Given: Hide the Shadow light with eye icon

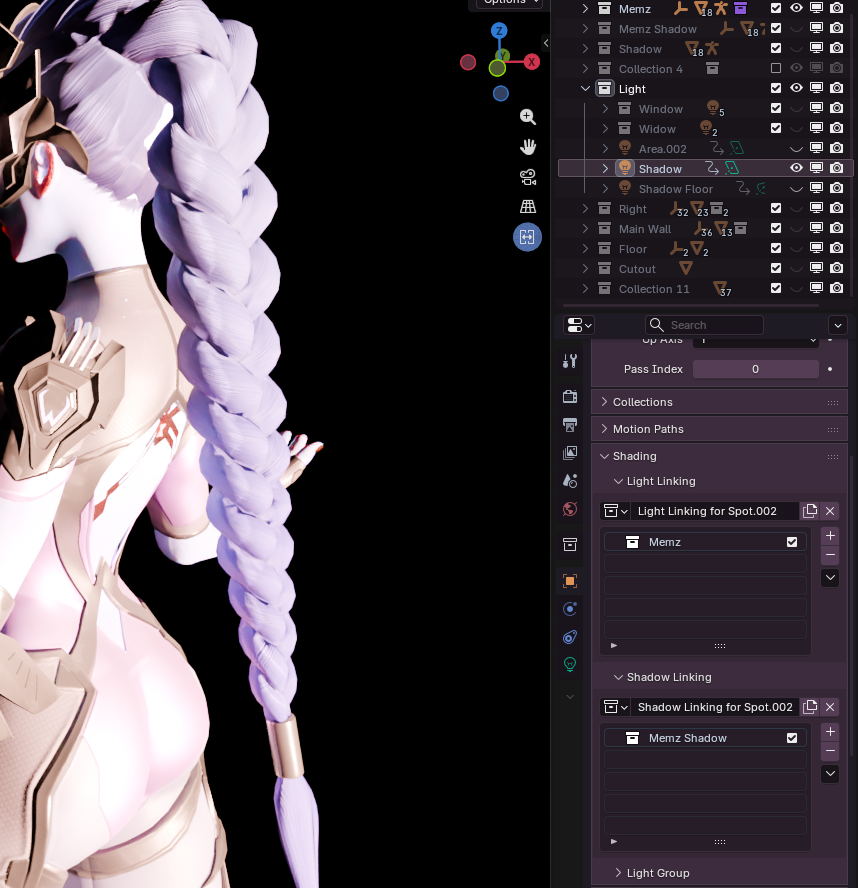Looking at the screenshot, I should click(796, 168).
